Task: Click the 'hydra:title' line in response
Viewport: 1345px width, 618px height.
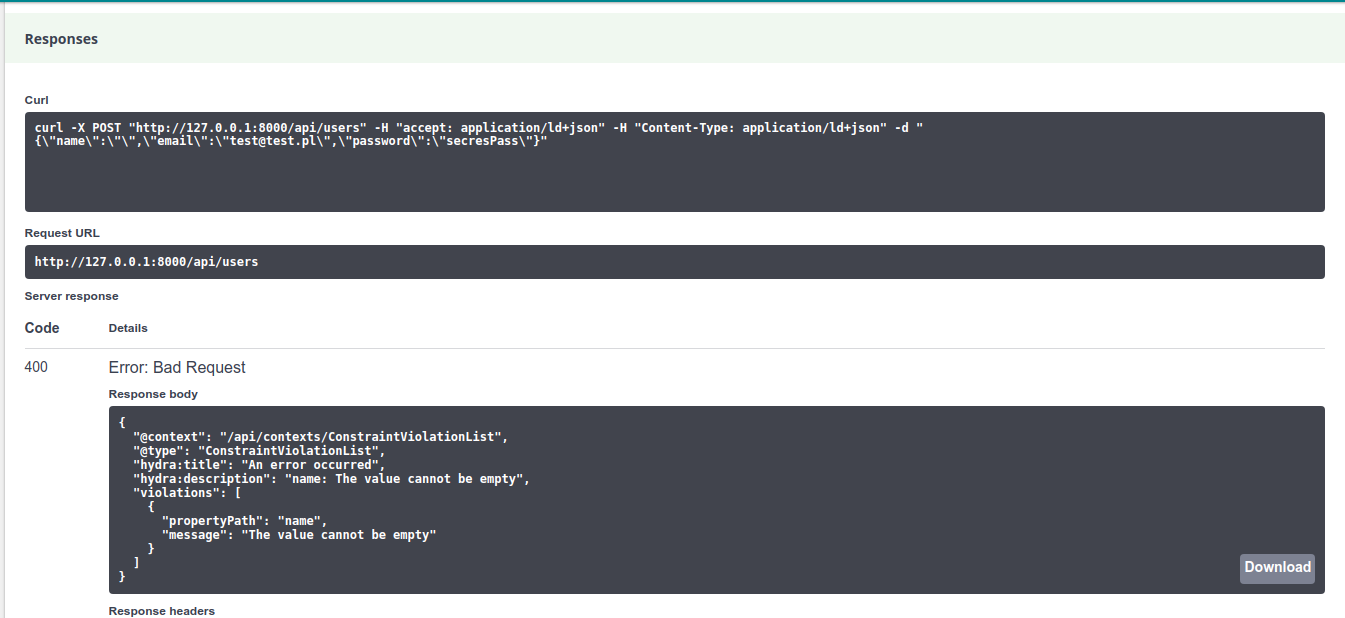Action: (x=259, y=465)
